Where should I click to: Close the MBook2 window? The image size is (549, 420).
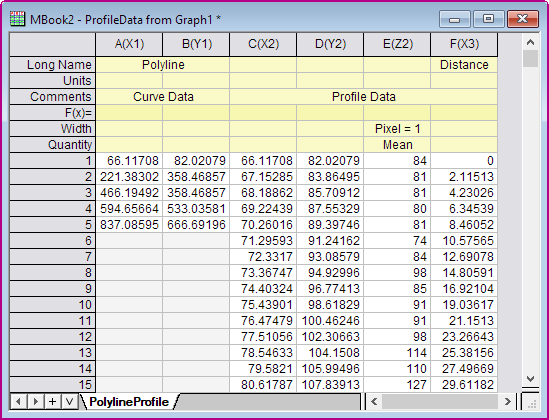522,19
